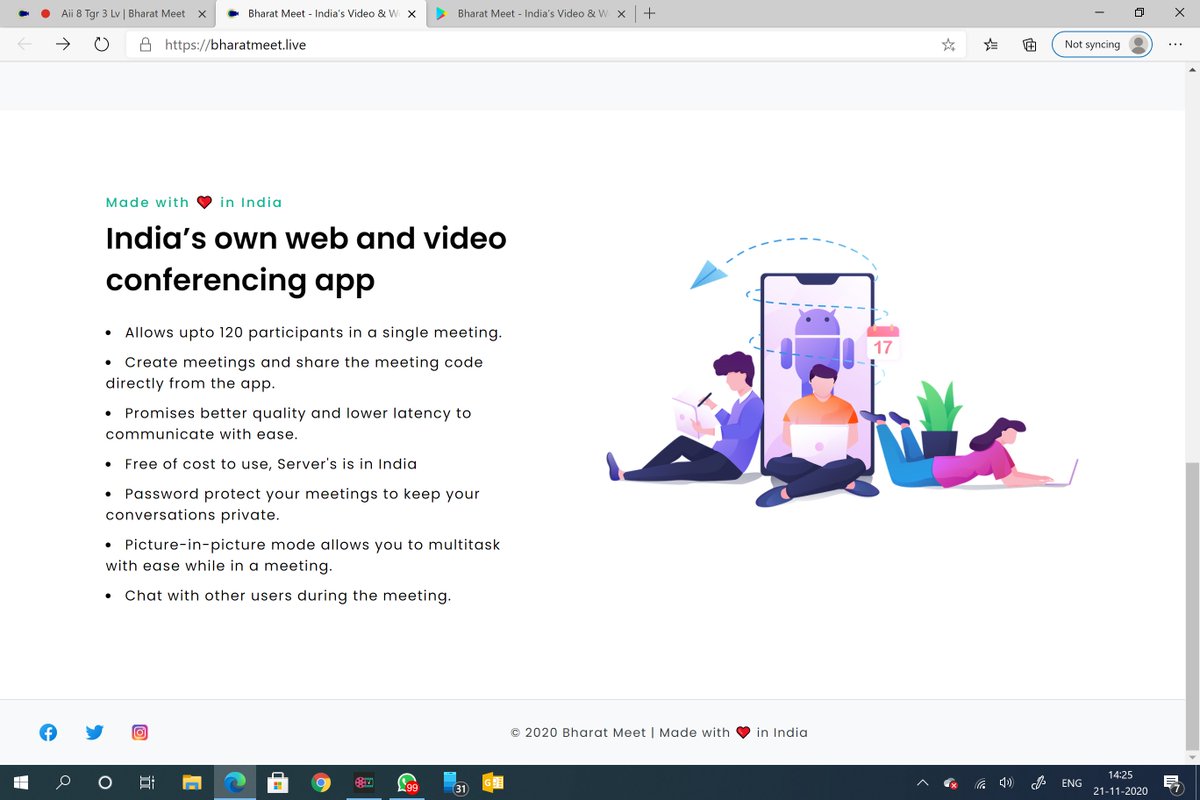Screen dimensions: 1200x800
Task: Open Task View on the taskbar
Action: pyautogui.click(x=146, y=783)
